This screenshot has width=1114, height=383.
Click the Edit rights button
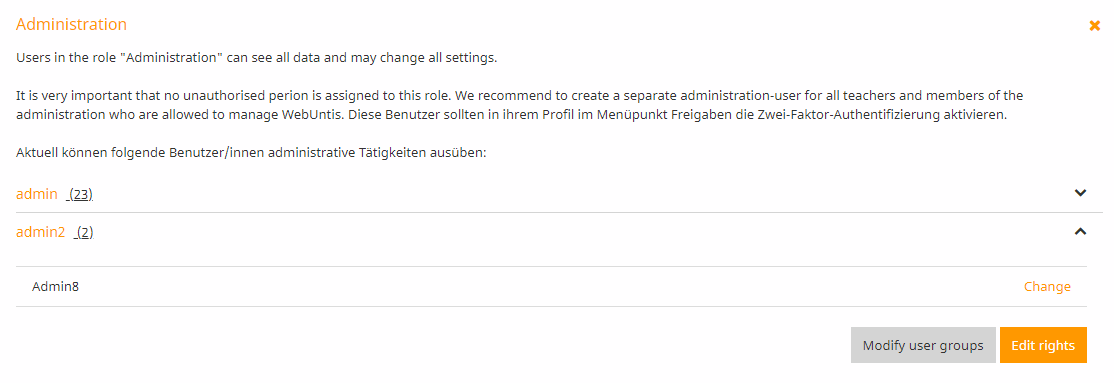pos(1043,345)
